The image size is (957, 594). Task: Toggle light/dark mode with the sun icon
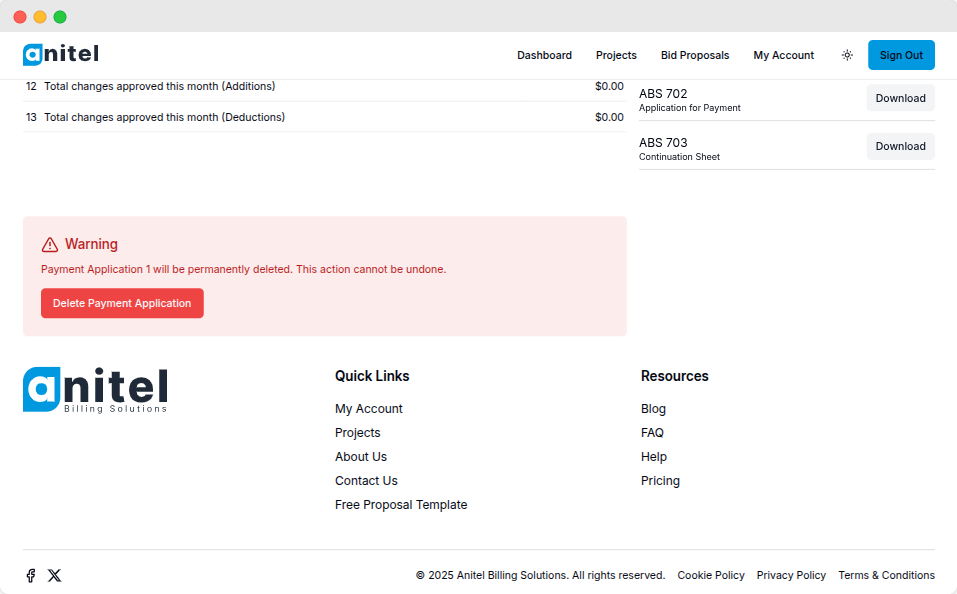(847, 55)
